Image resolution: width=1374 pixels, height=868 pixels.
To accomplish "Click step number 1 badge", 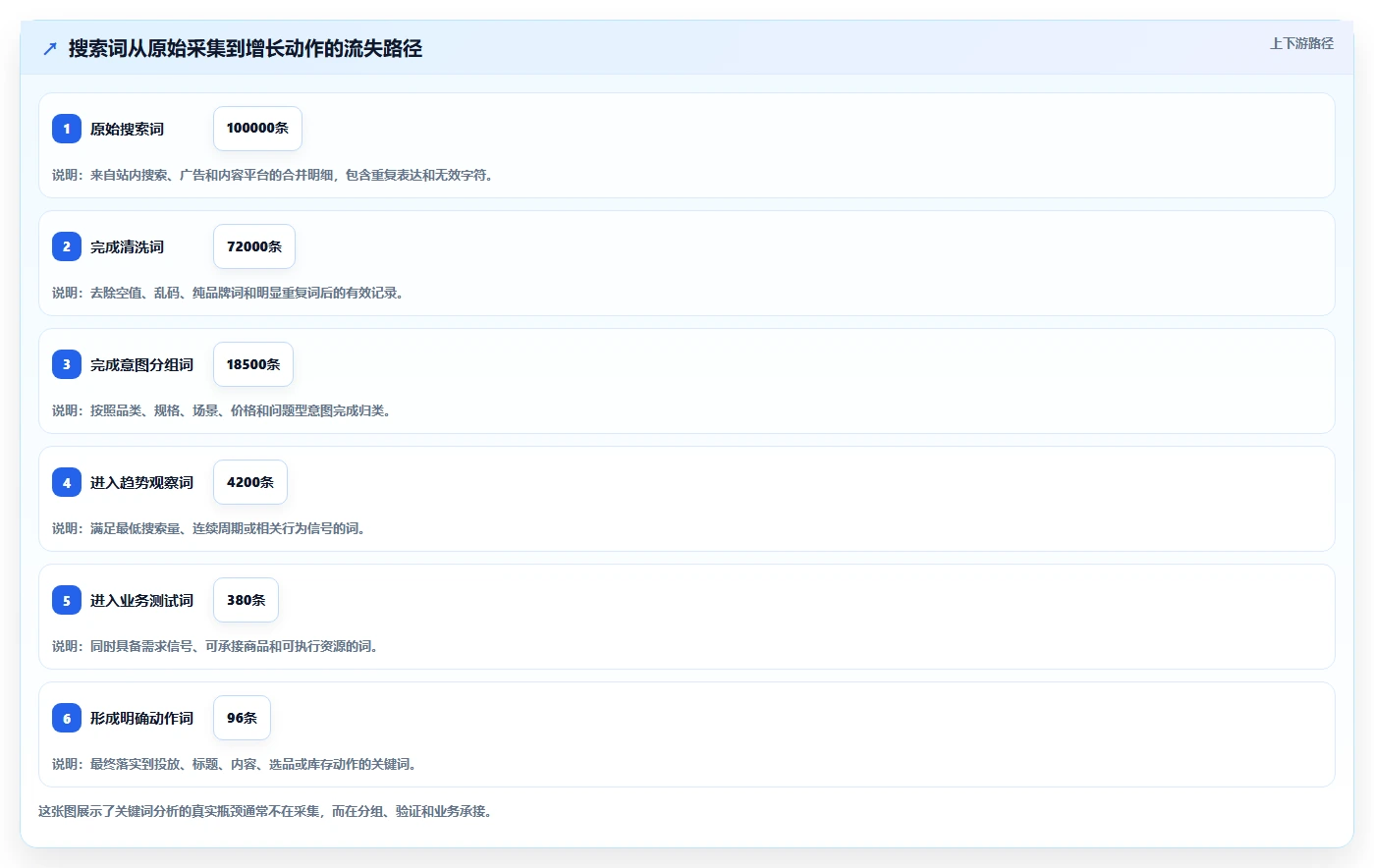I will click(x=67, y=129).
